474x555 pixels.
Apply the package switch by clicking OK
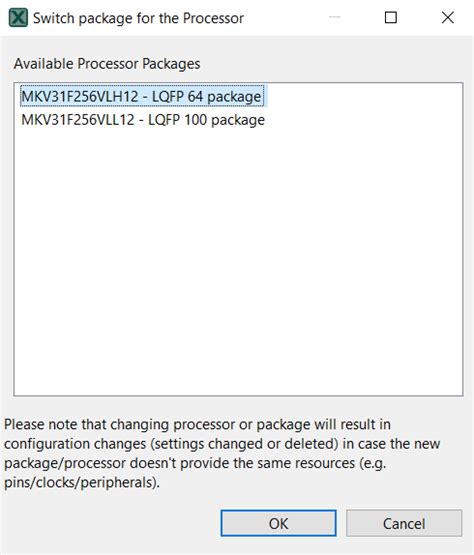(x=278, y=523)
